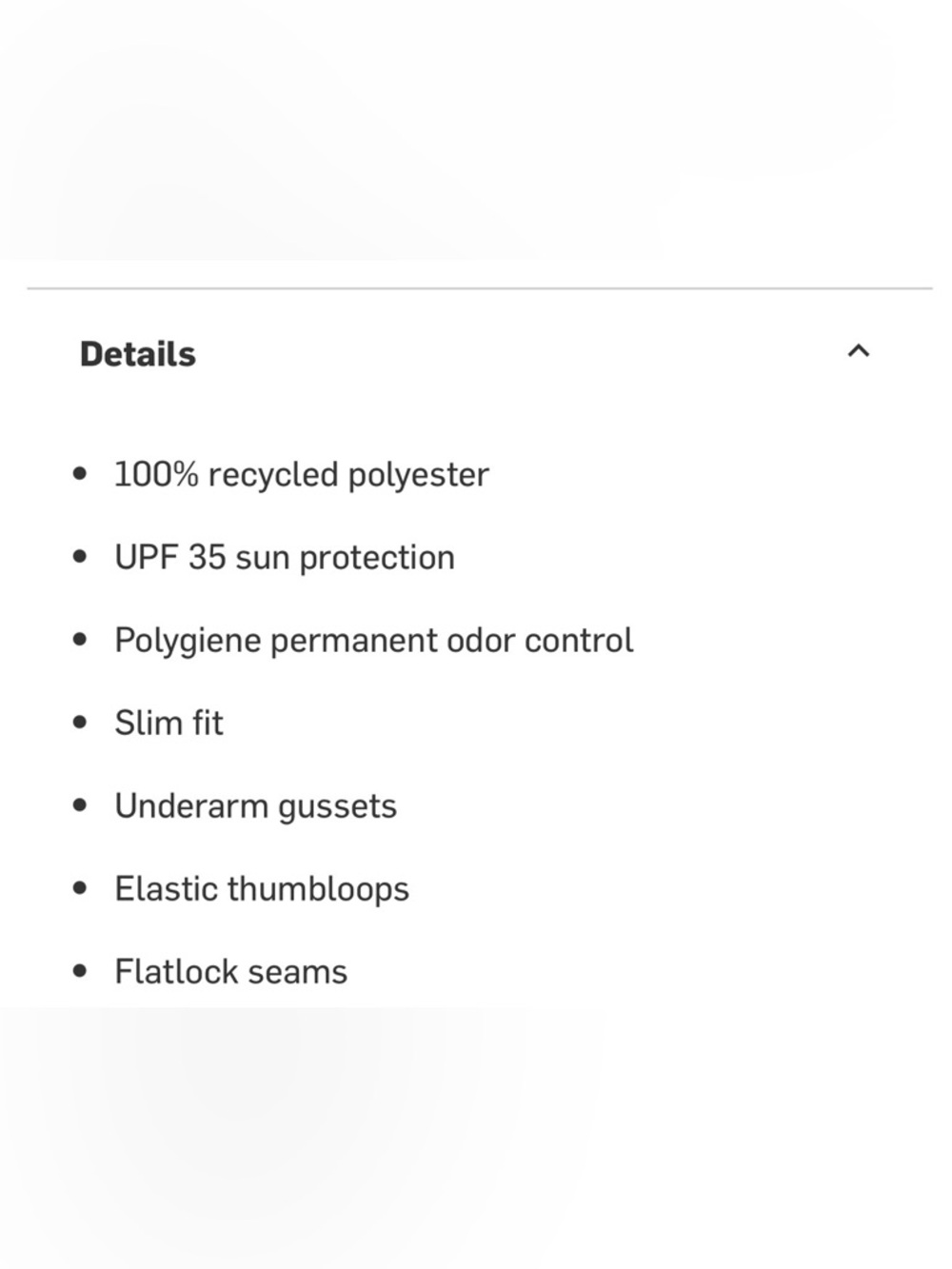Click the bullet beside Elastic thumbloops
952x1269 pixels.
(80, 888)
